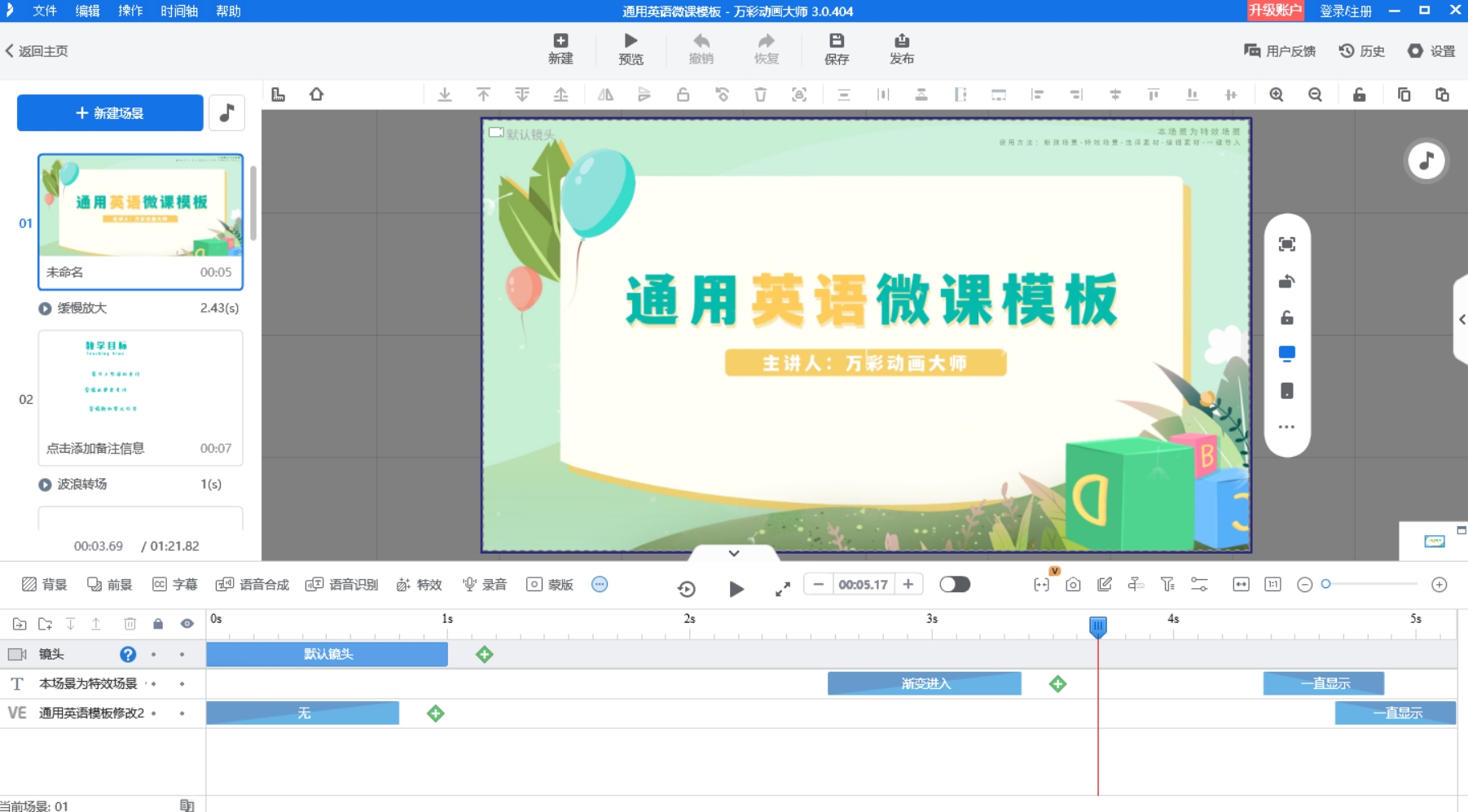Toggle the lock icon in right floating panel
The width and height of the screenshot is (1468, 812).
tap(1287, 318)
